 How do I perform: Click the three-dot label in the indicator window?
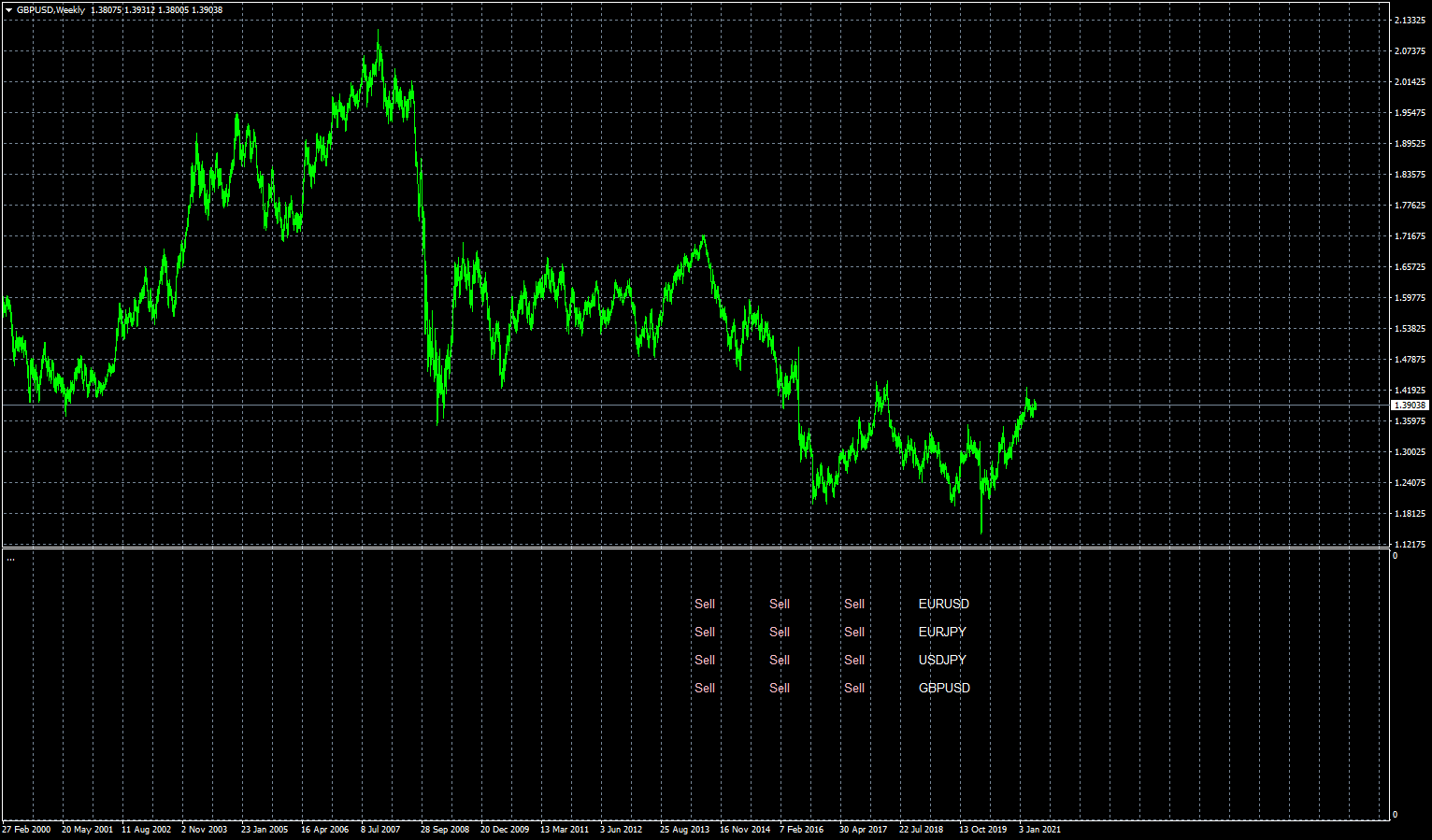pos(11,559)
